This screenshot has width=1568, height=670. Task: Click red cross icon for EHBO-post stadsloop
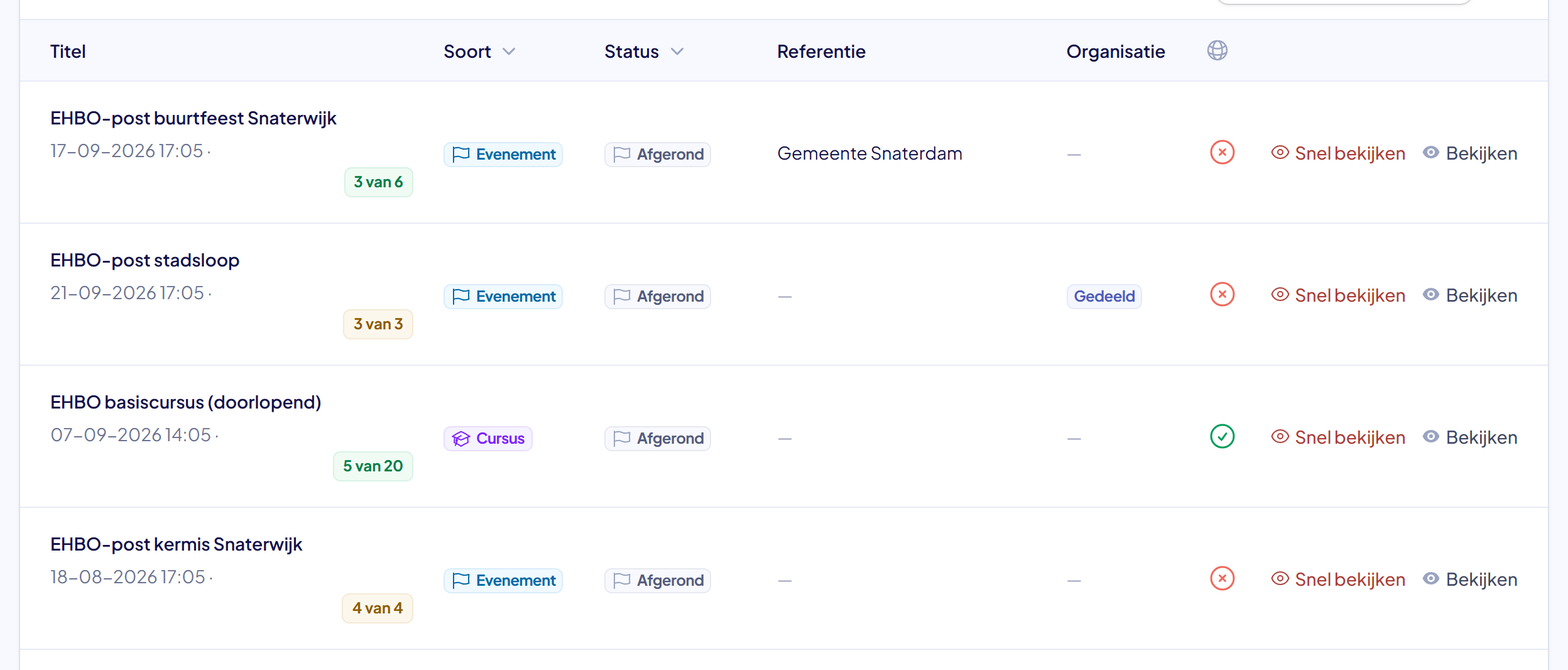(1222, 295)
